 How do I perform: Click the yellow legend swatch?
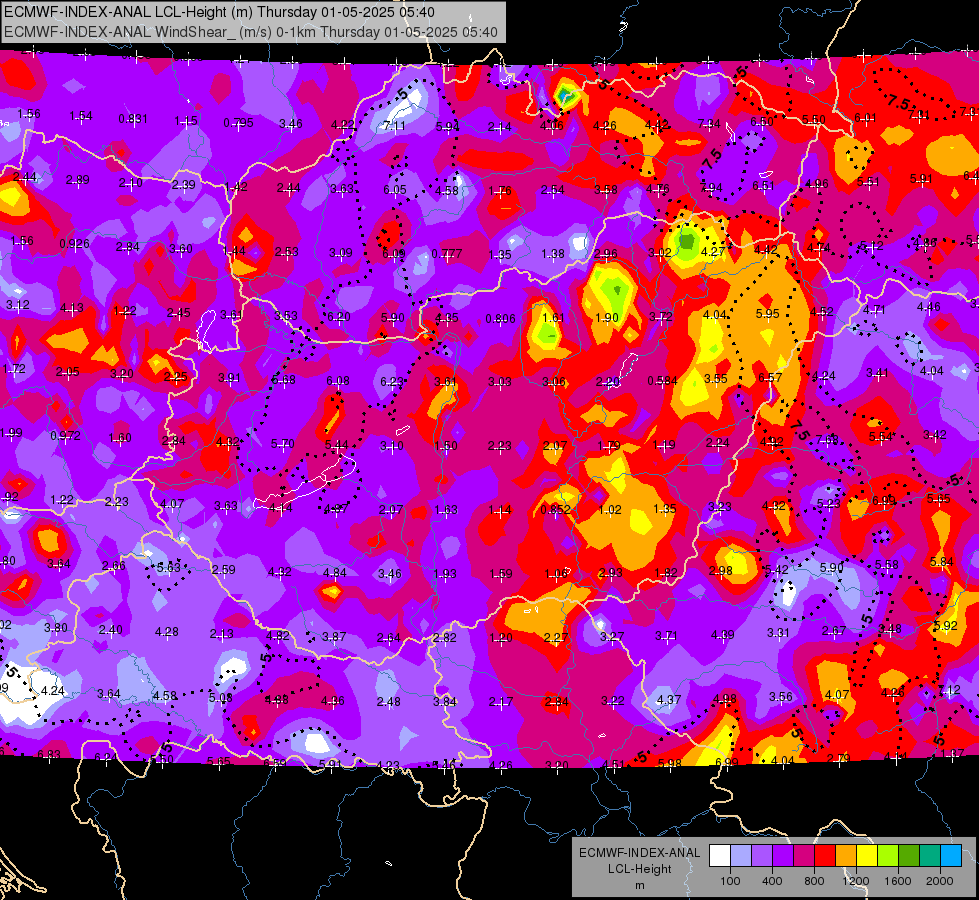[867, 855]
